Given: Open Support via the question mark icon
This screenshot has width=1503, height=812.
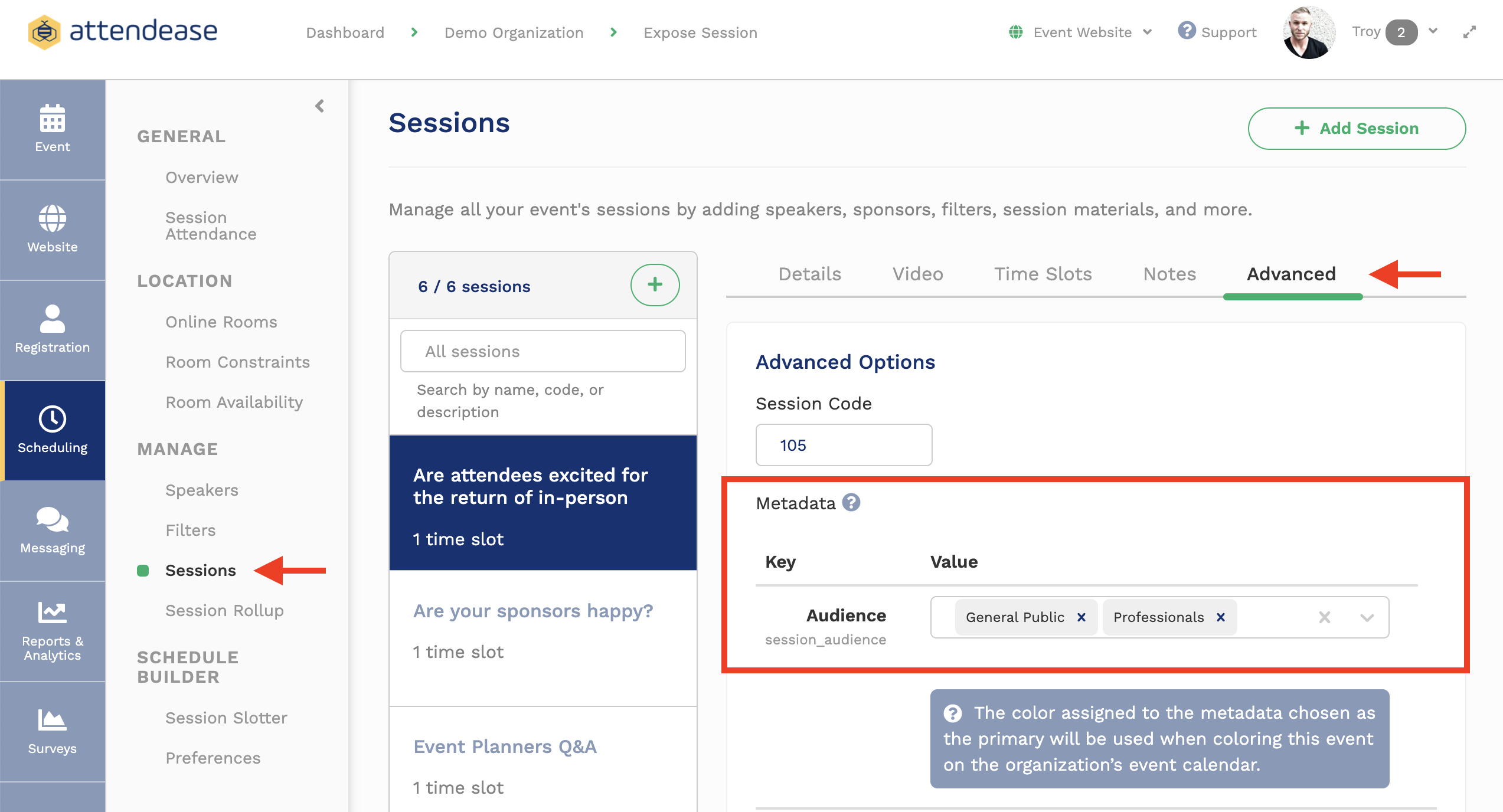Looking at the screenshot, I should (1187, 32).
